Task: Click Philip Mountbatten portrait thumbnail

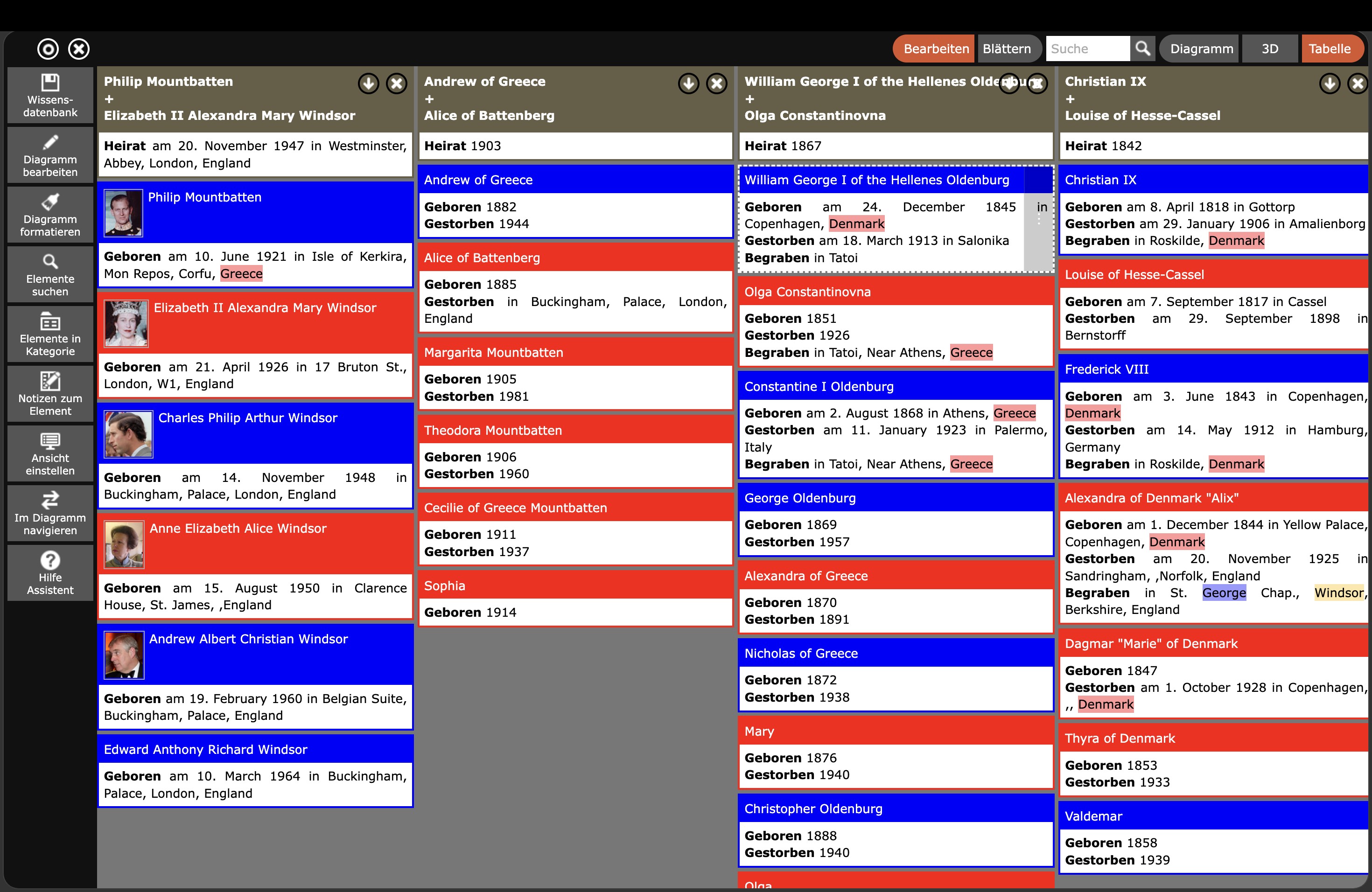Action: [x=123, y=213]
